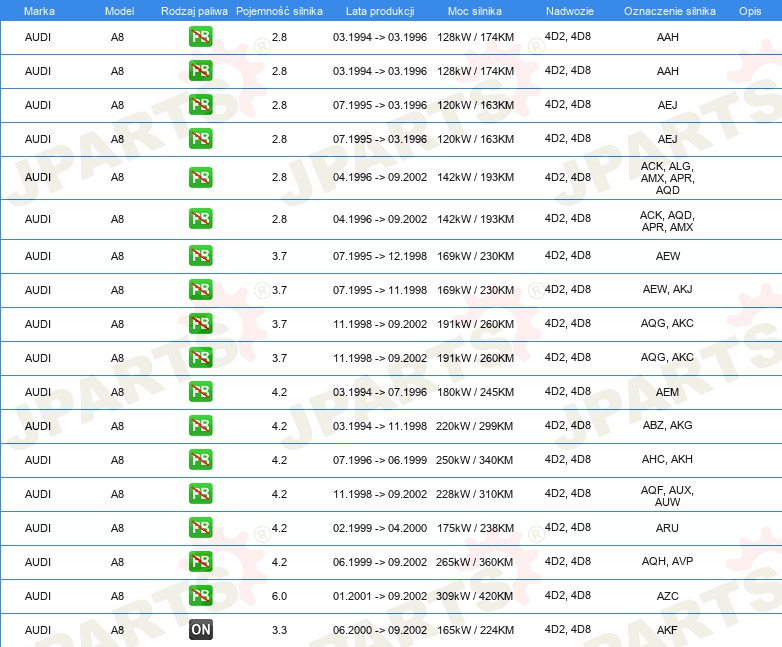Image resolution: width=782 pixels, height=647 pixels.
Task: Select the power value 265kW / 360KM
Action: coord(474,562)
